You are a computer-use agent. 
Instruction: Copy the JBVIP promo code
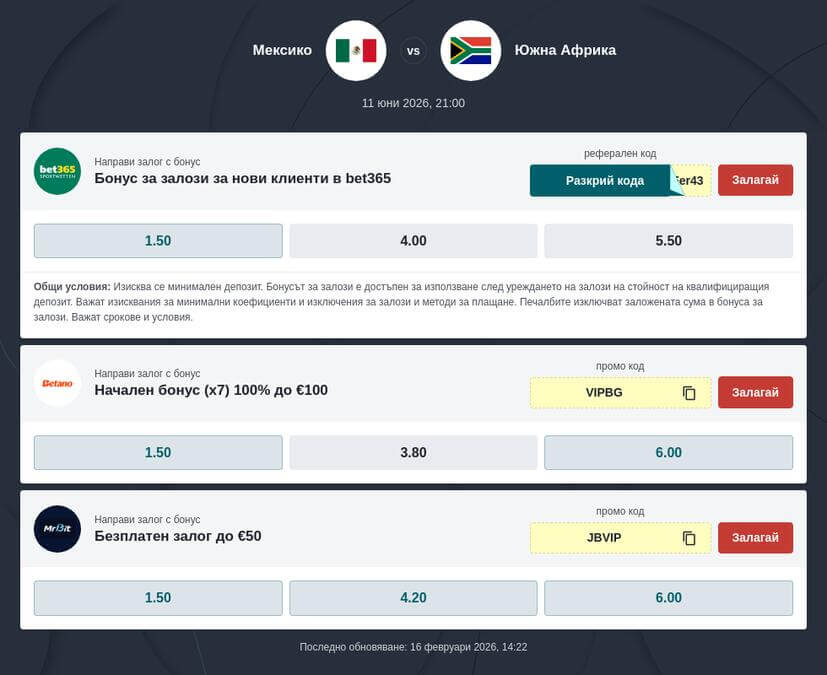[689, 538]
